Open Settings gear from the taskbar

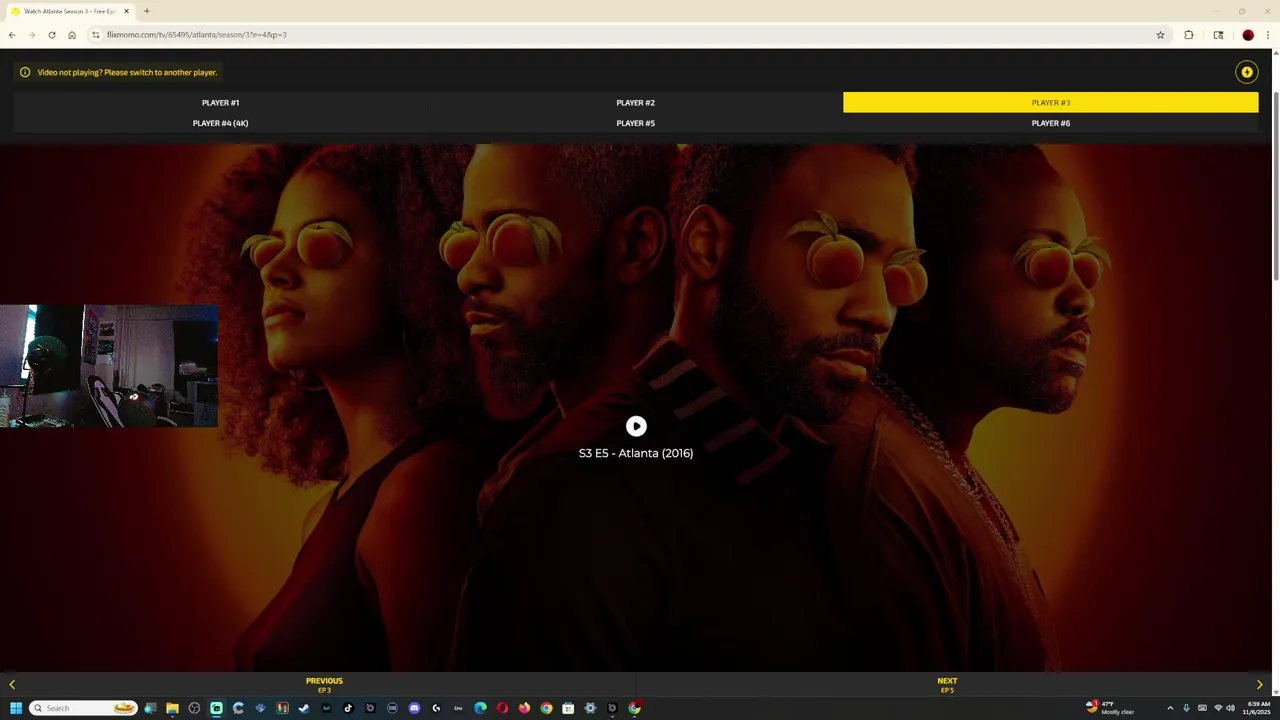[590, 708]
